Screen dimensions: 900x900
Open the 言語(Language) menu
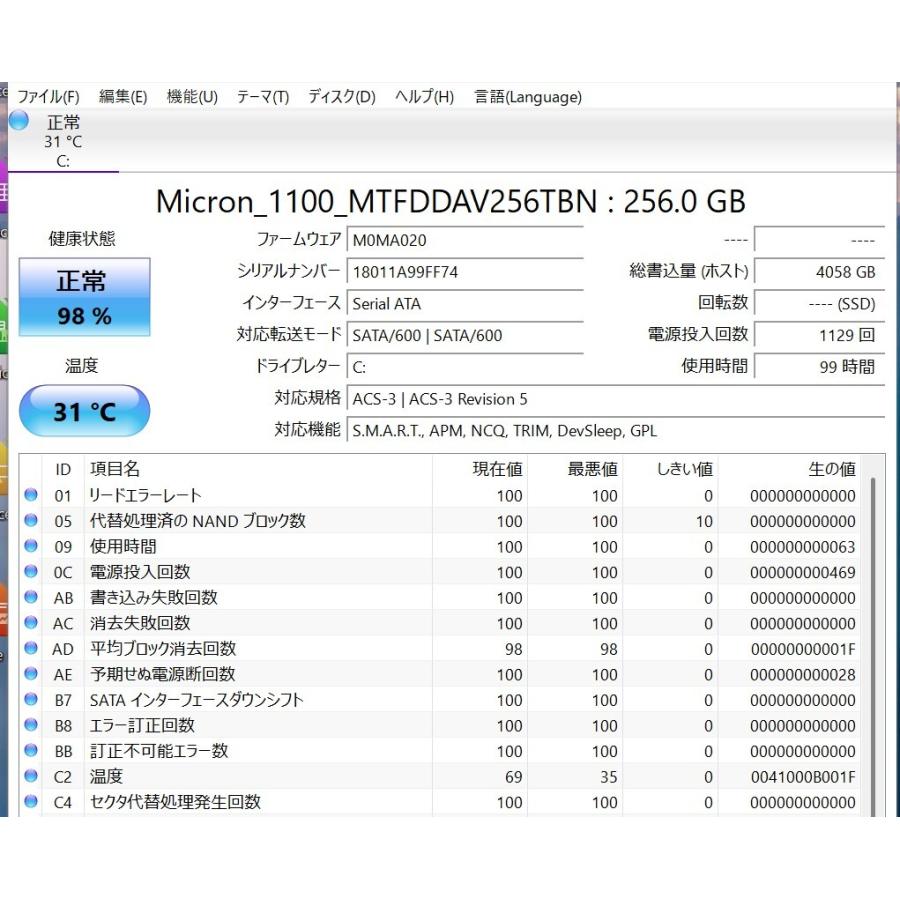pyautogui.click(x=527, y=97)
